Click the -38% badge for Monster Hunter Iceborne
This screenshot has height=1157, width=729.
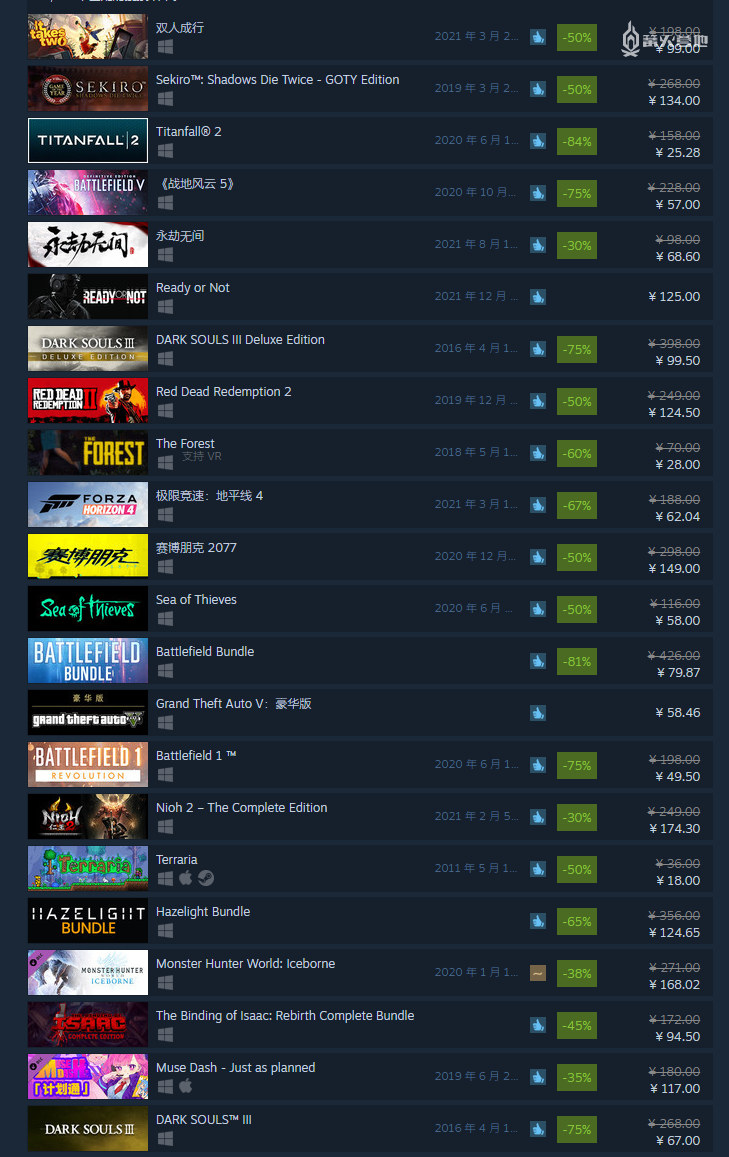click(577, 973)
